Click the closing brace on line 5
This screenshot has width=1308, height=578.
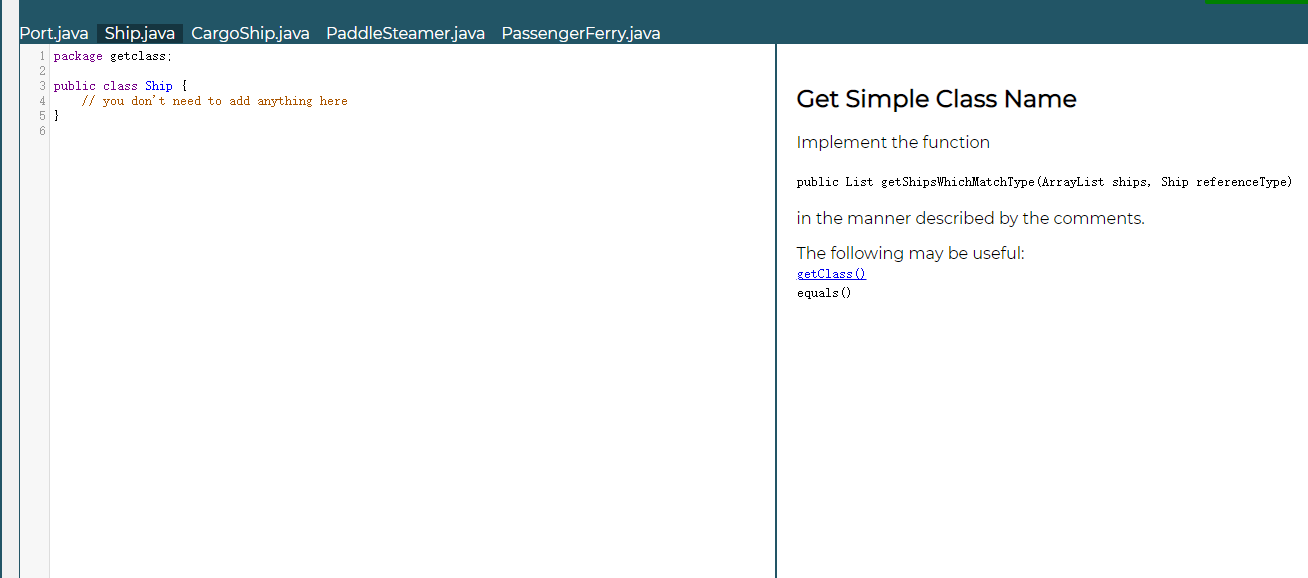coord(56,115)
